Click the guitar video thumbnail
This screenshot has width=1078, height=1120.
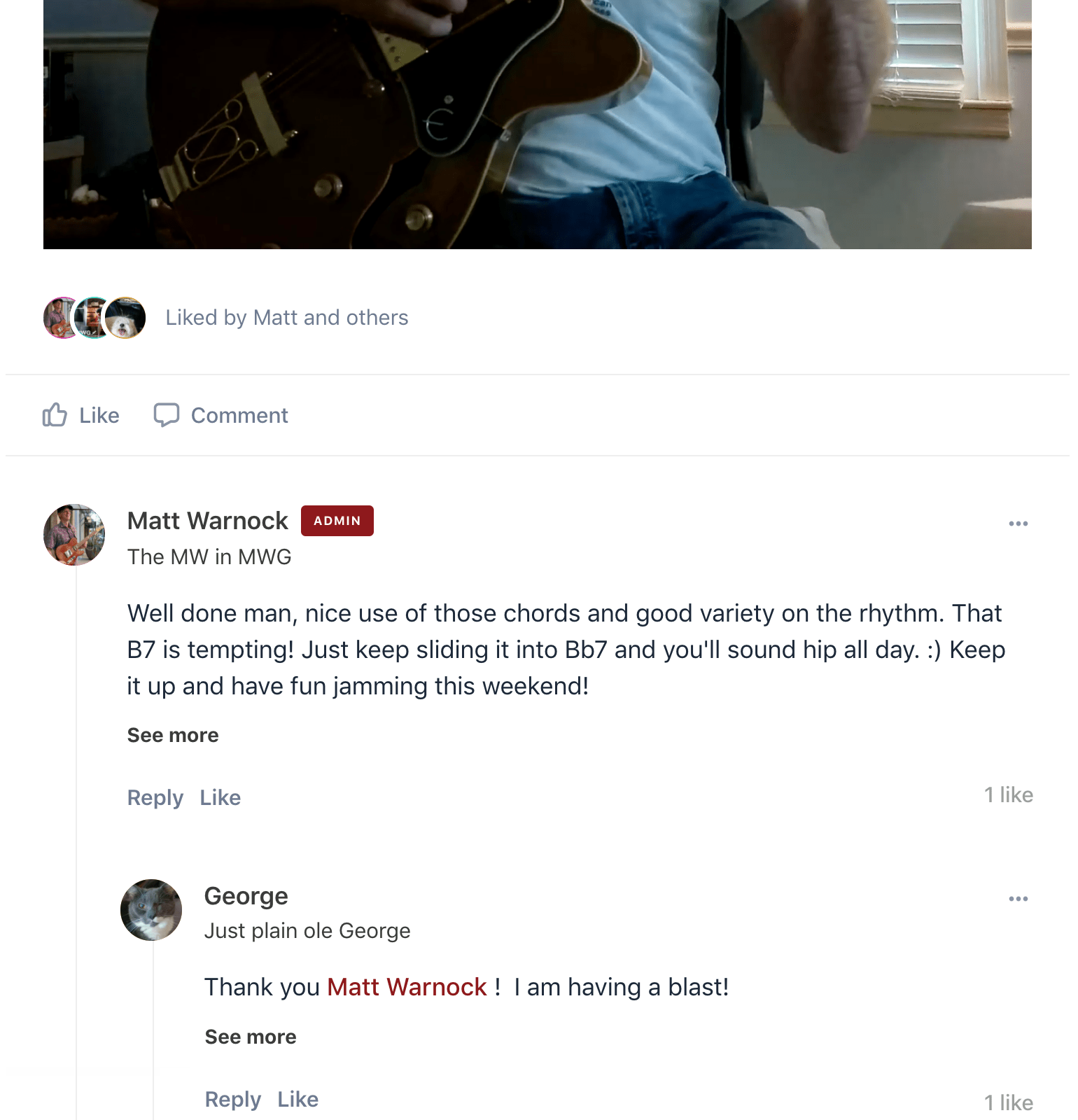point(538,125)
